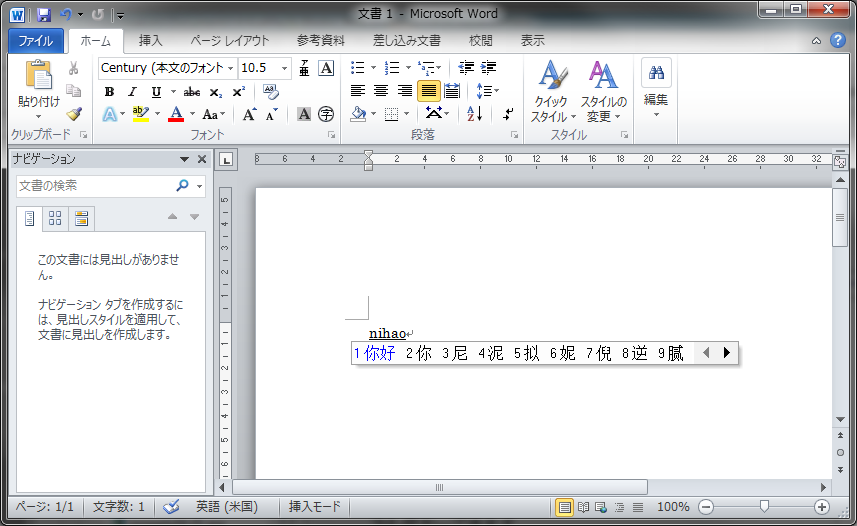Expand the font size 10.5 dropdown
The width and height of the screenshot is (857, 526).
pos(284,68)
